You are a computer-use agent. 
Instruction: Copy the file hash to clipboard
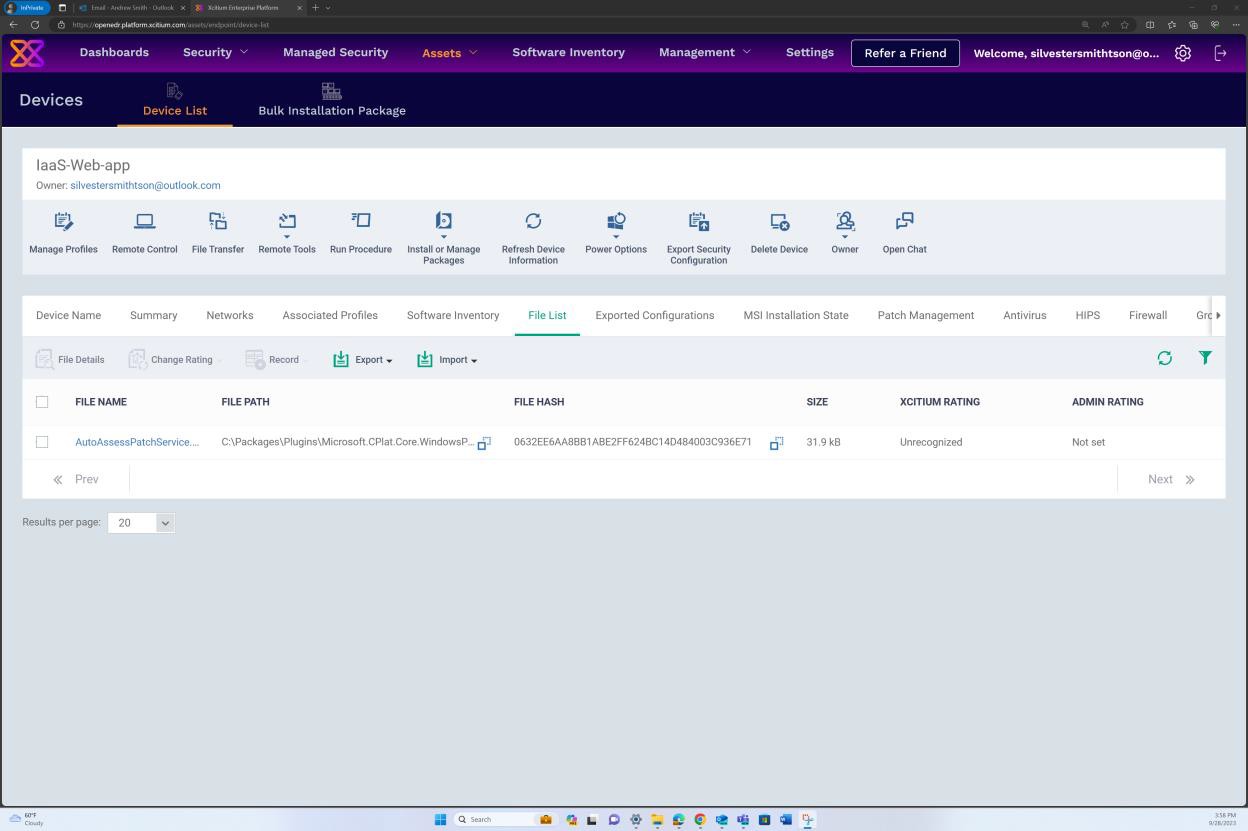click(x=776, y=442)
